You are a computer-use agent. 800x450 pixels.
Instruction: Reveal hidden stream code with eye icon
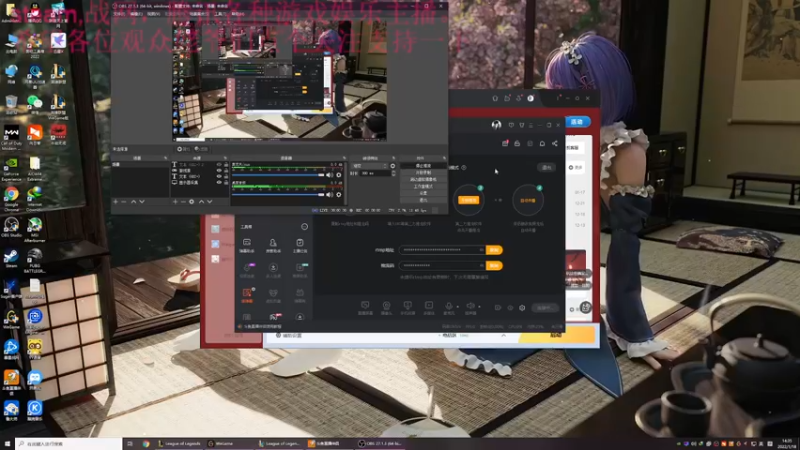coord(481,266)
